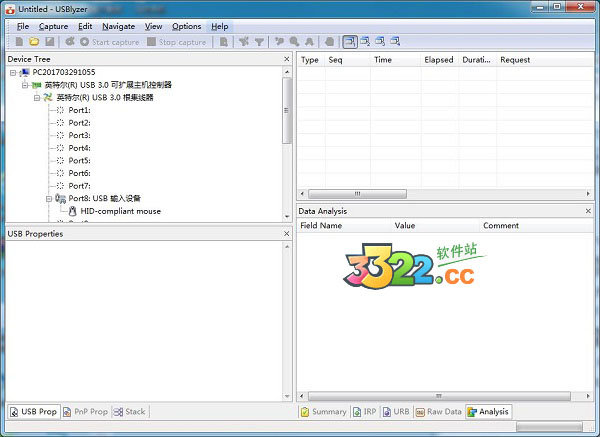Viewport: 600px width, 437px height.
Task: Select the PC201703291055 computer icon
Action: [x=25, y=72]
